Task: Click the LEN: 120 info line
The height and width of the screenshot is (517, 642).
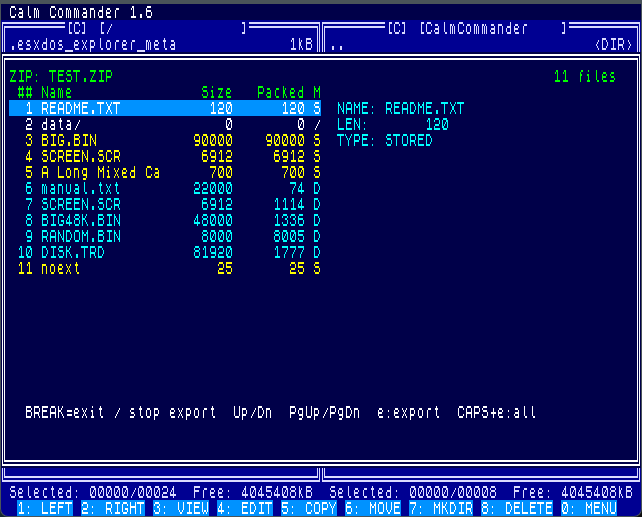Action: click(x=393, y=124)
